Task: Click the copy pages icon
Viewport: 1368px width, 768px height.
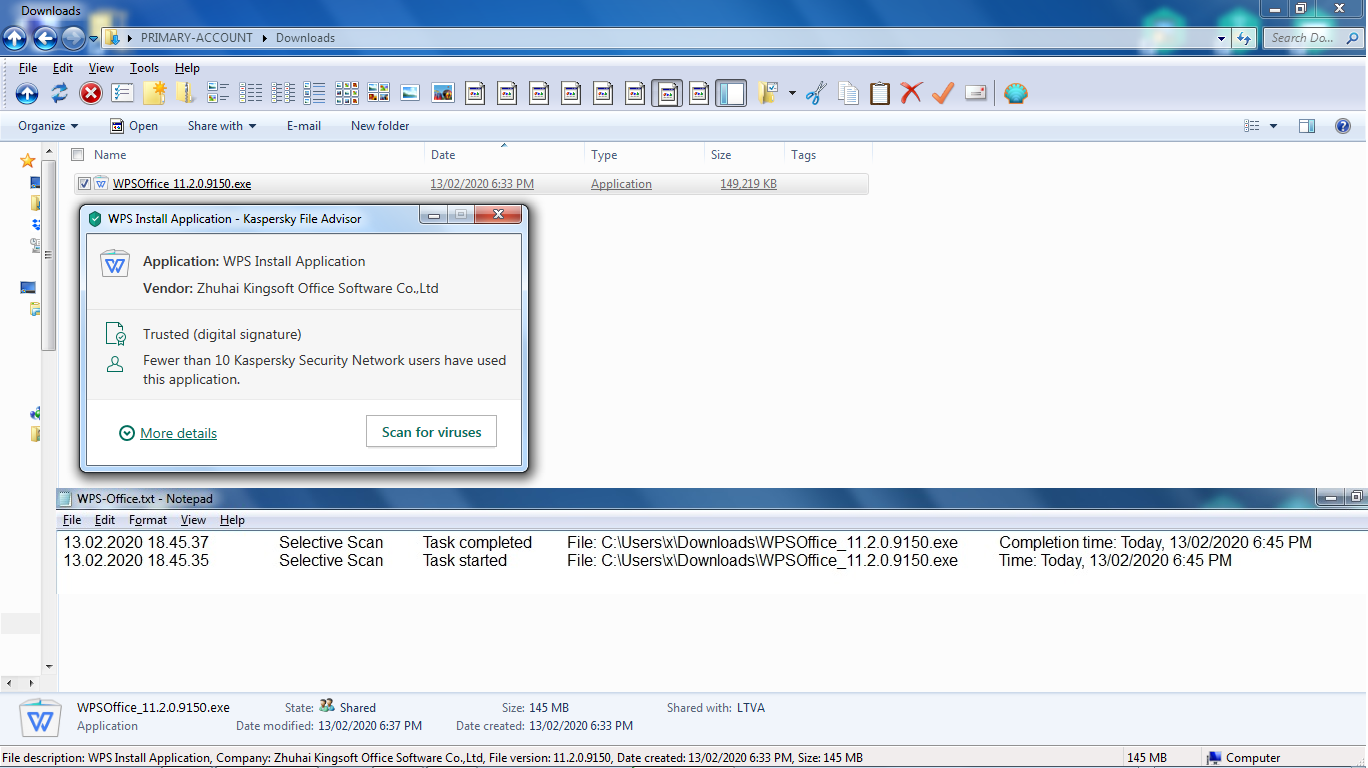Action: tap(848, 94)
